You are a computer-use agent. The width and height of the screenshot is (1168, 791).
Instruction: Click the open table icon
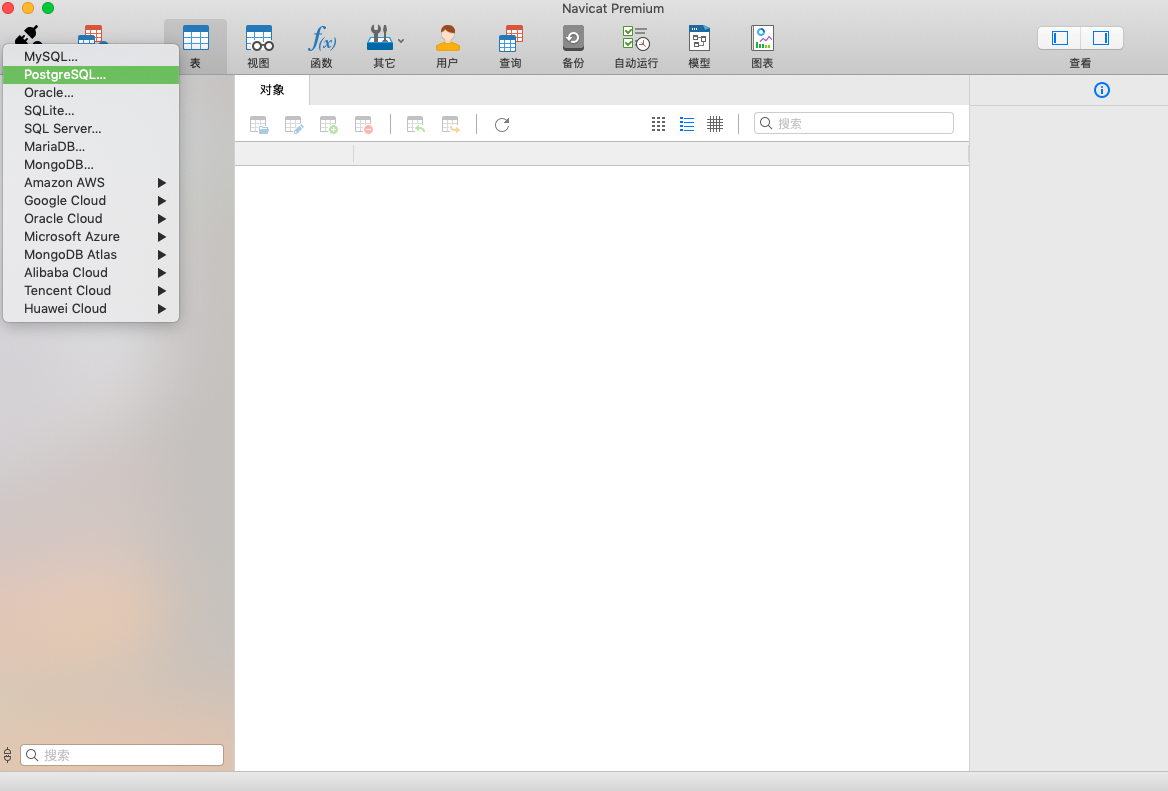click(x=258, y=124)
